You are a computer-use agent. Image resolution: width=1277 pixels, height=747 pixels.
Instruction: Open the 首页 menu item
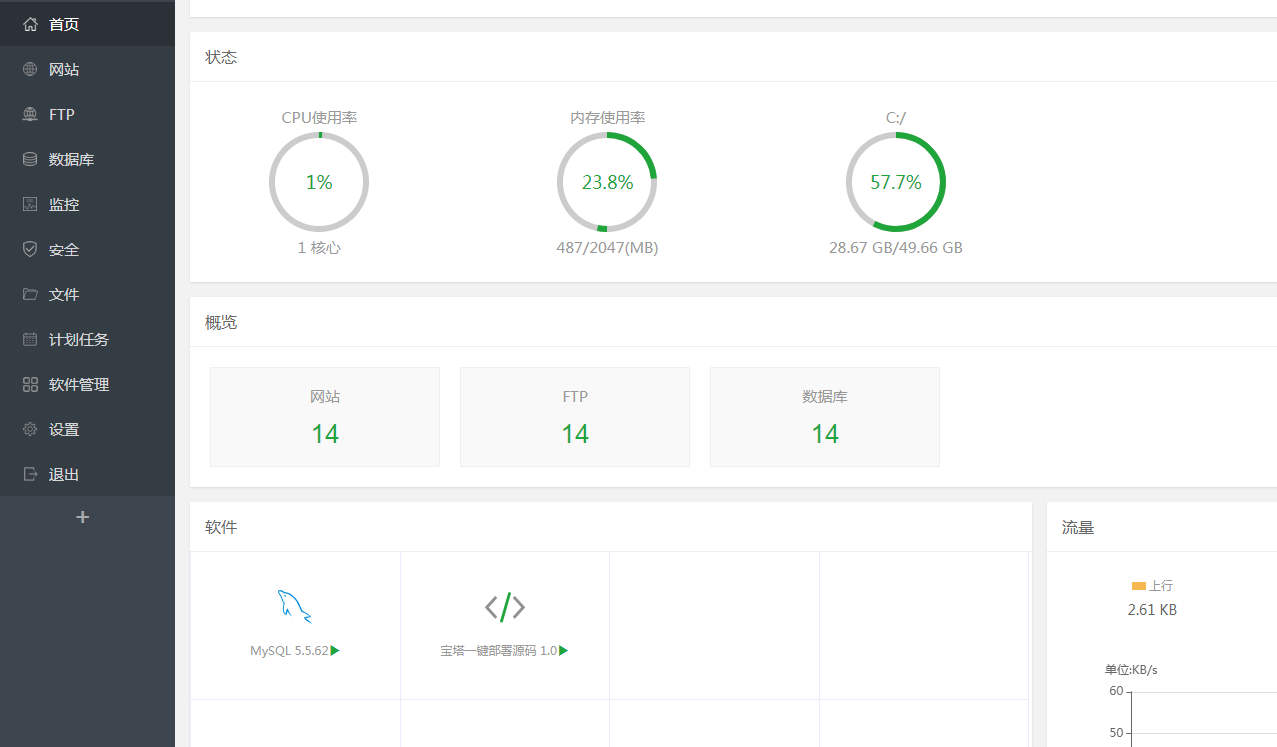(x=87, y=24)
